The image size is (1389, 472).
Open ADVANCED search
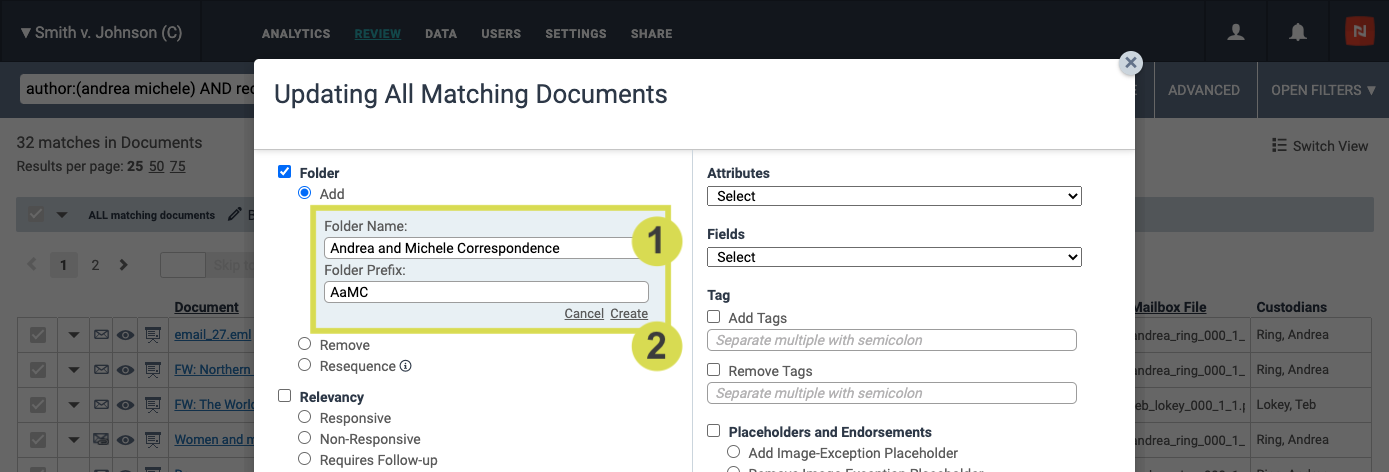pyautogui.click(x=1204, y=90)
